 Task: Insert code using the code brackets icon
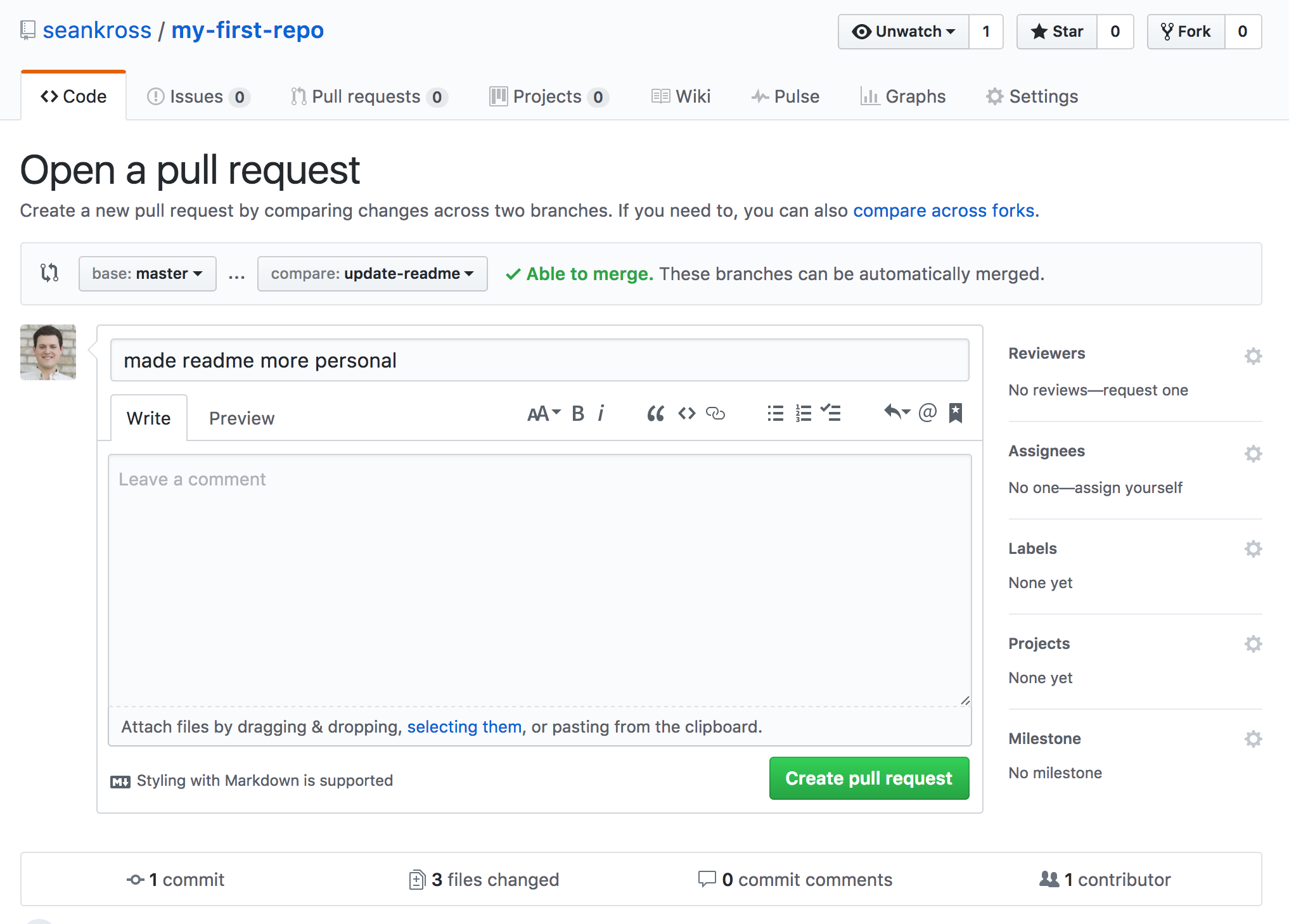point(687,414)
